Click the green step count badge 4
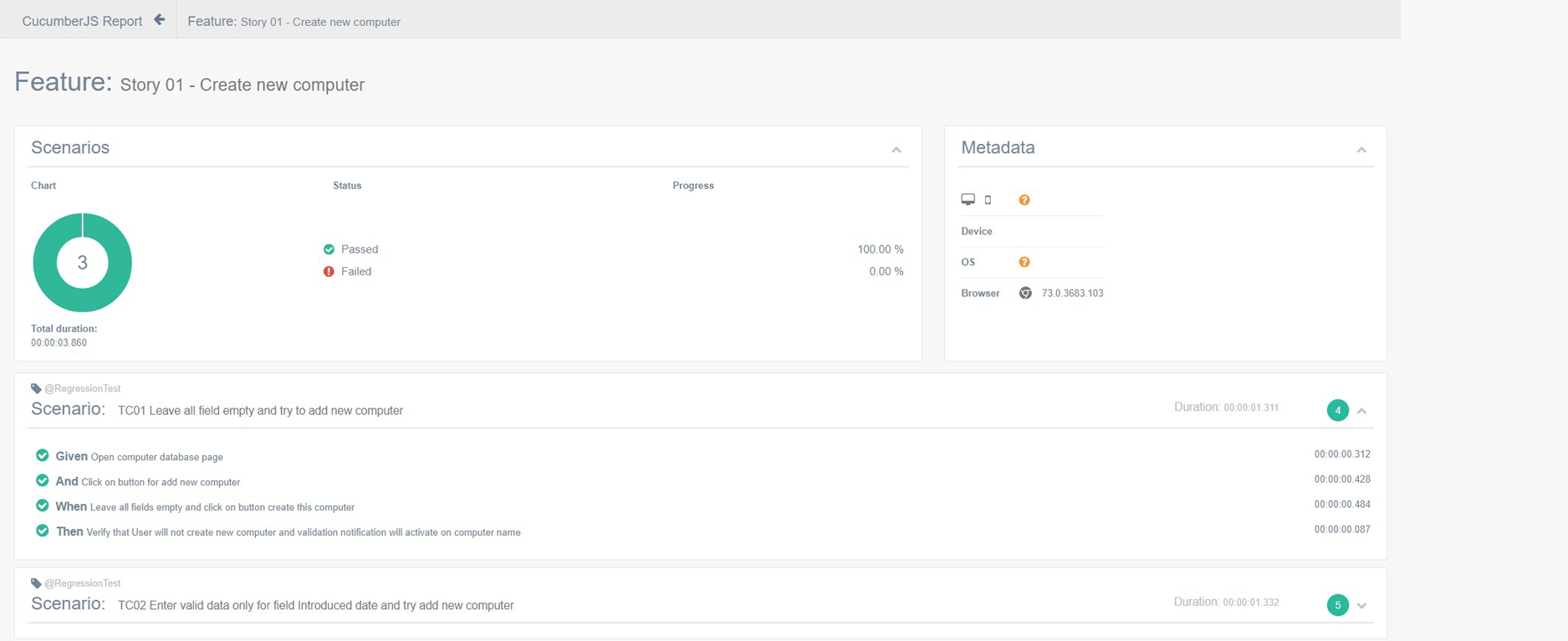 [x=1337, y=410]
